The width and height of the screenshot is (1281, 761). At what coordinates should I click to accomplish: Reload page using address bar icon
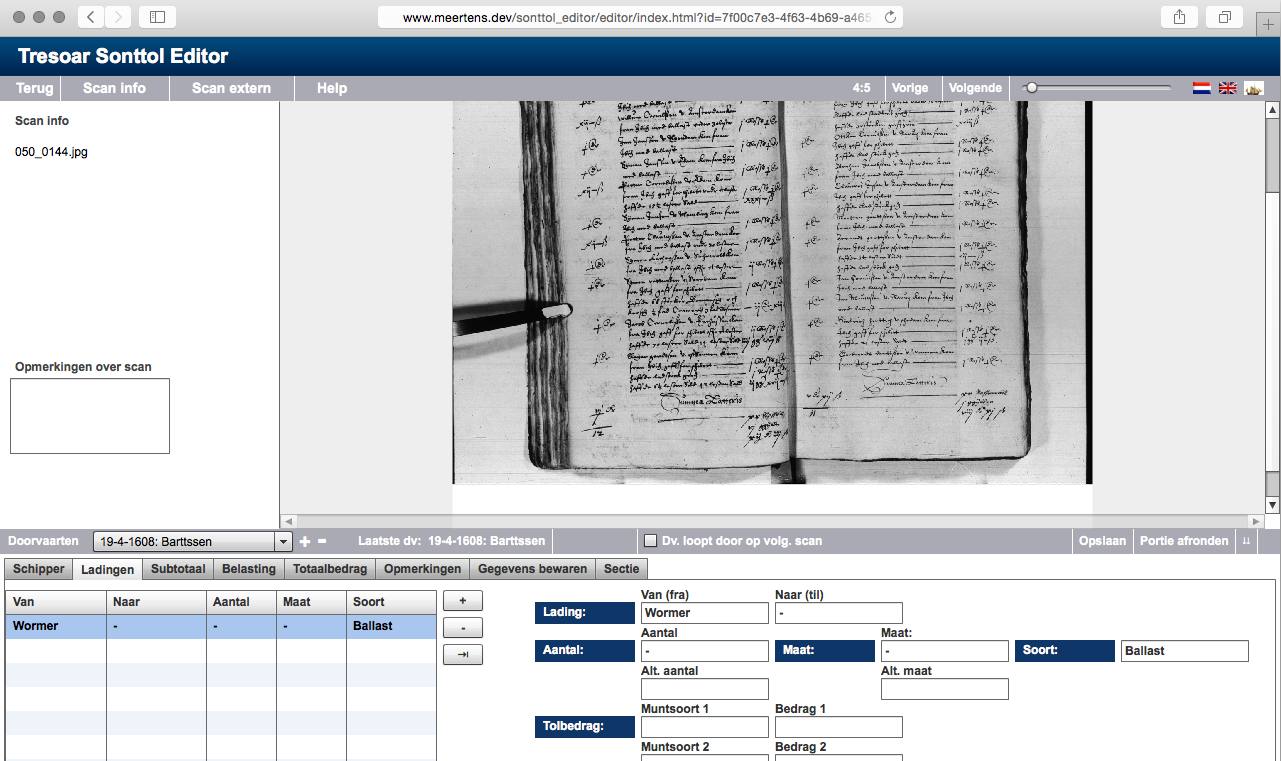pos(890,17)
